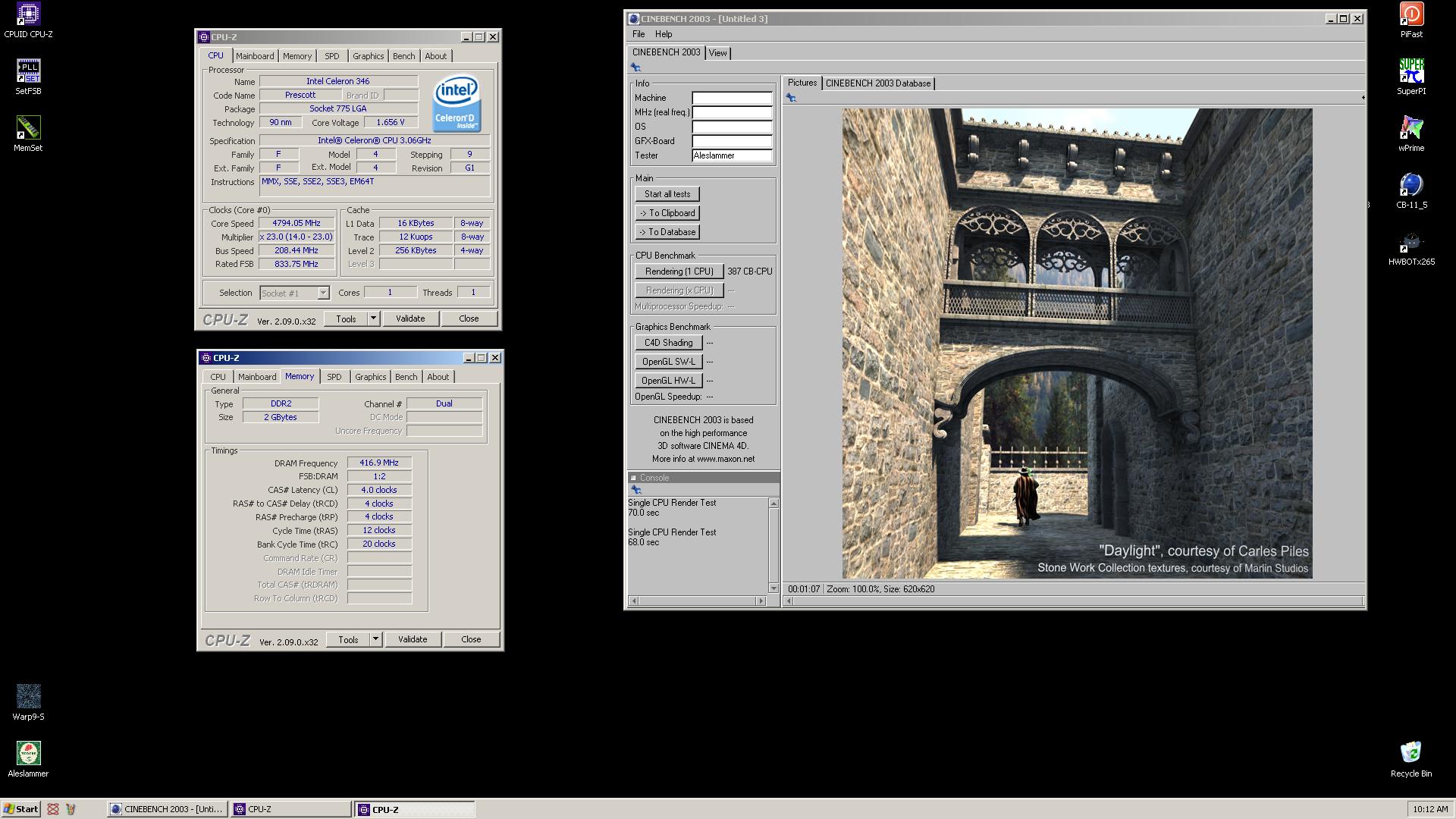Image resolution: width=1456 pixels, height=819 pixels.
Task: Switch to the CINEBENCH 2003 taskbar button
Action: pos(168,809)
